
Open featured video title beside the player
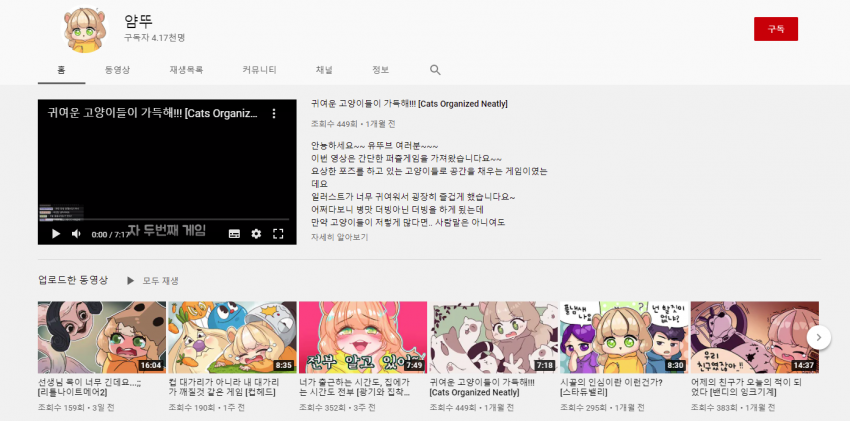(x=409, y=103)
